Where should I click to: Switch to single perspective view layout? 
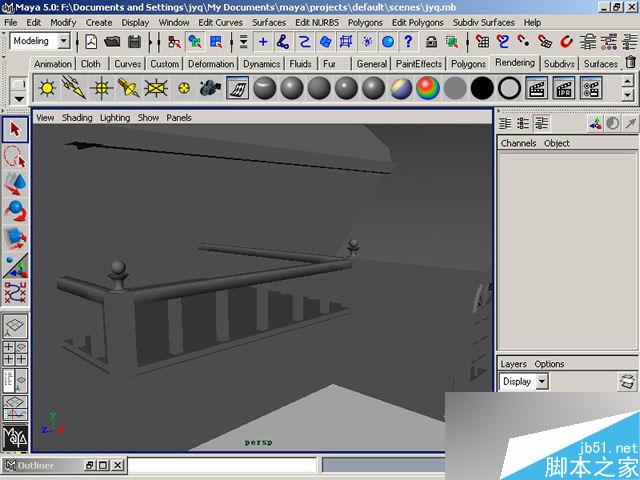pyautogui.click(x=15, y=326)
